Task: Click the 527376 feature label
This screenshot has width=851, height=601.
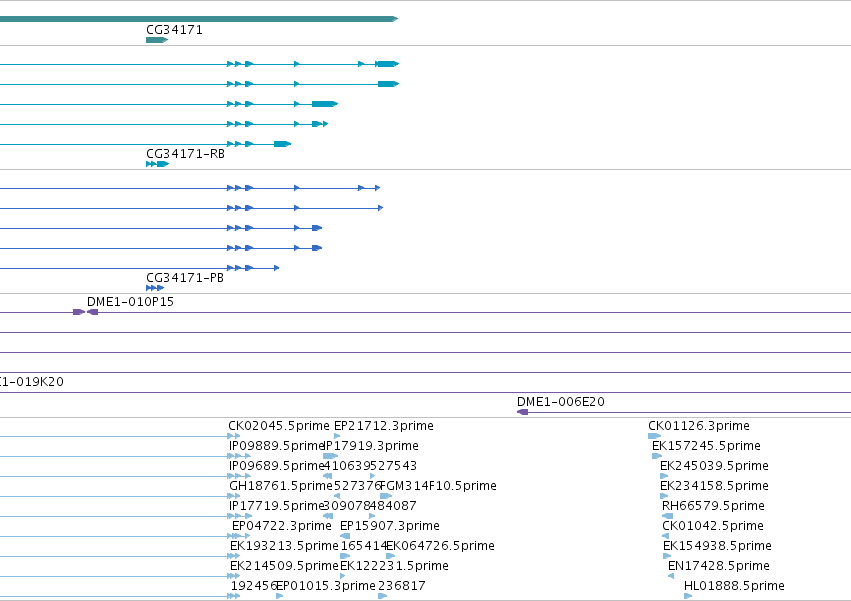Action: (x=357, y=486)
